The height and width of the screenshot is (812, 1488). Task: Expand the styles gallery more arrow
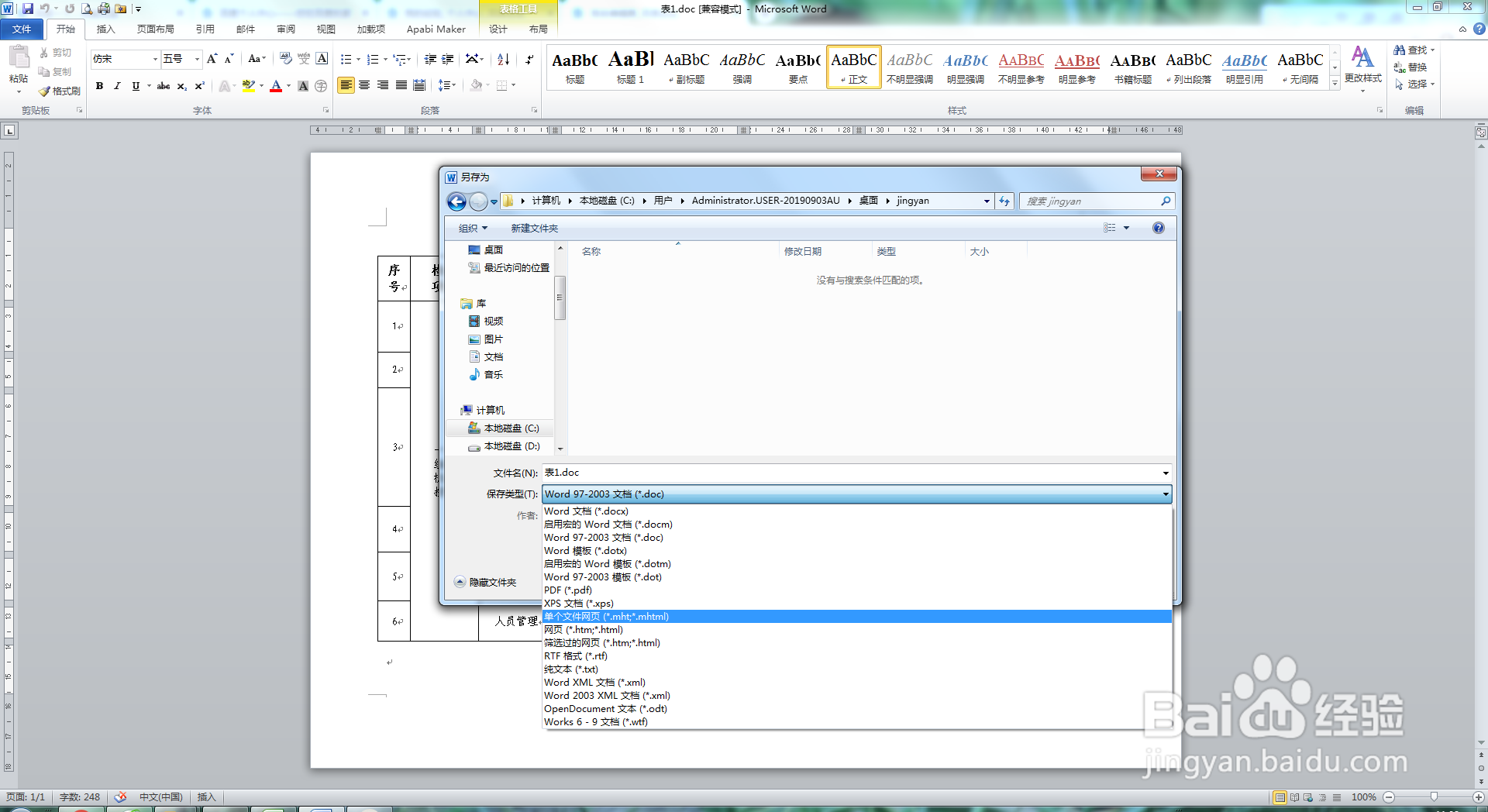click(x=1335, y=83)
